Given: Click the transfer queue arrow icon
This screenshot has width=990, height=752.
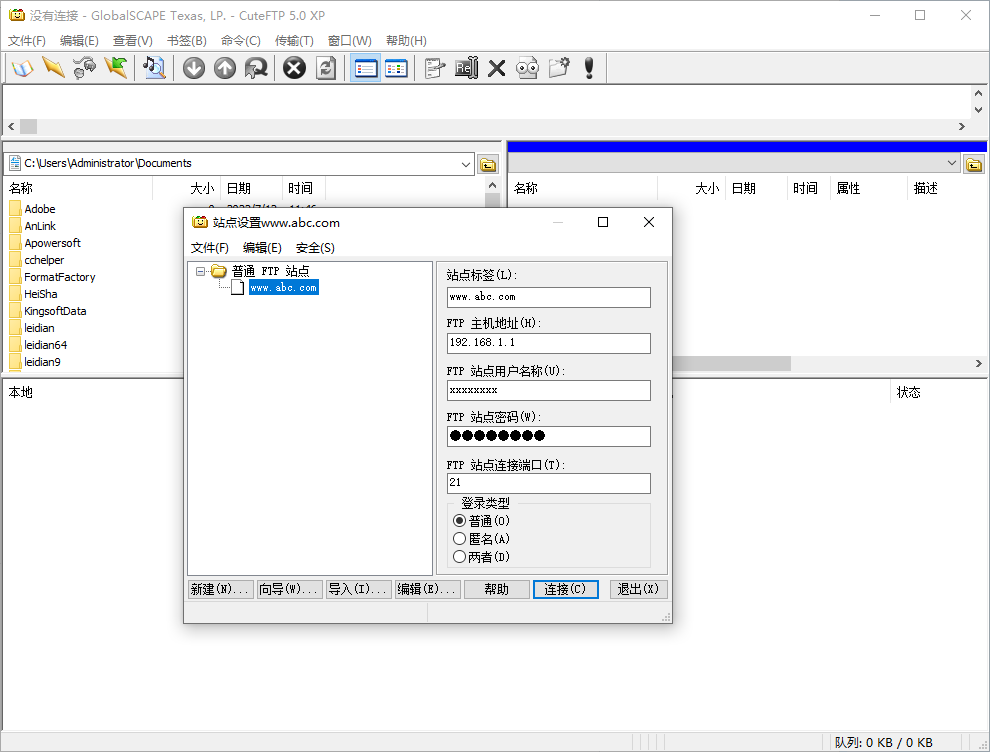Looking at the screenshot, I should tap(256, 68).
